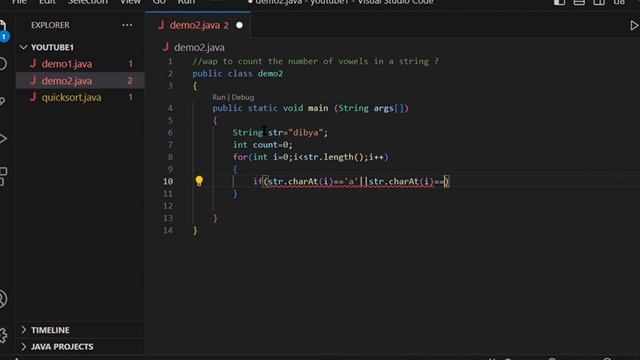640x360 pixels.
Task: Open demo1.java in the explorer
Action: [80, 64]
